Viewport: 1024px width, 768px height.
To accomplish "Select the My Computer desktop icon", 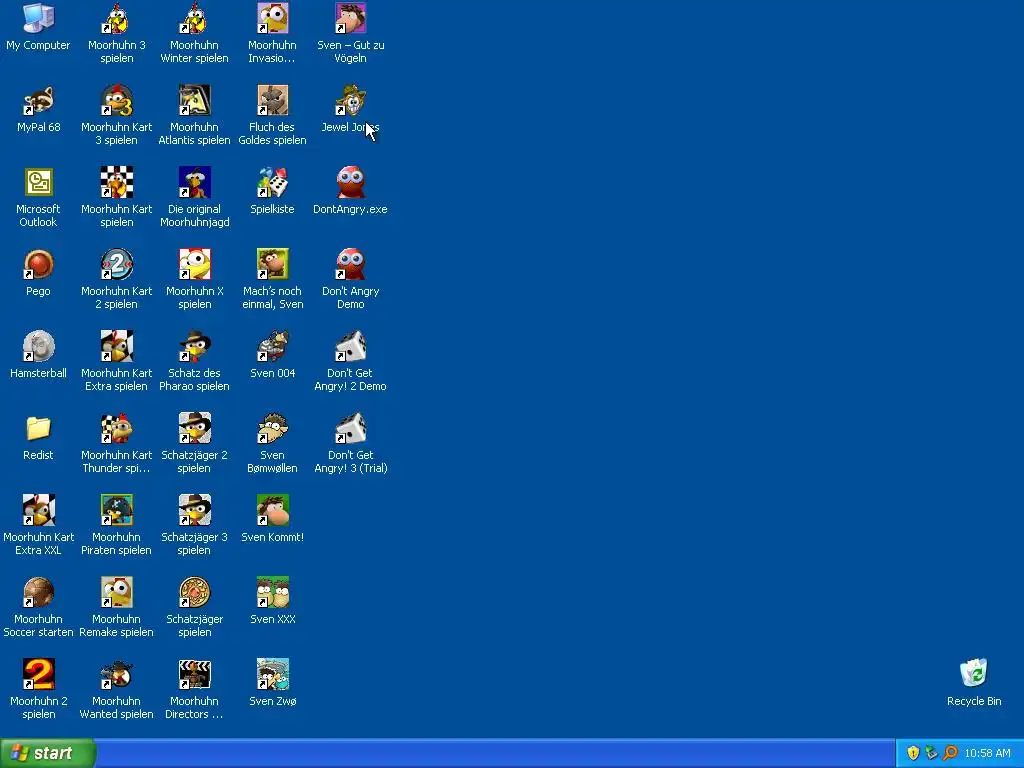I will point(39,18).
